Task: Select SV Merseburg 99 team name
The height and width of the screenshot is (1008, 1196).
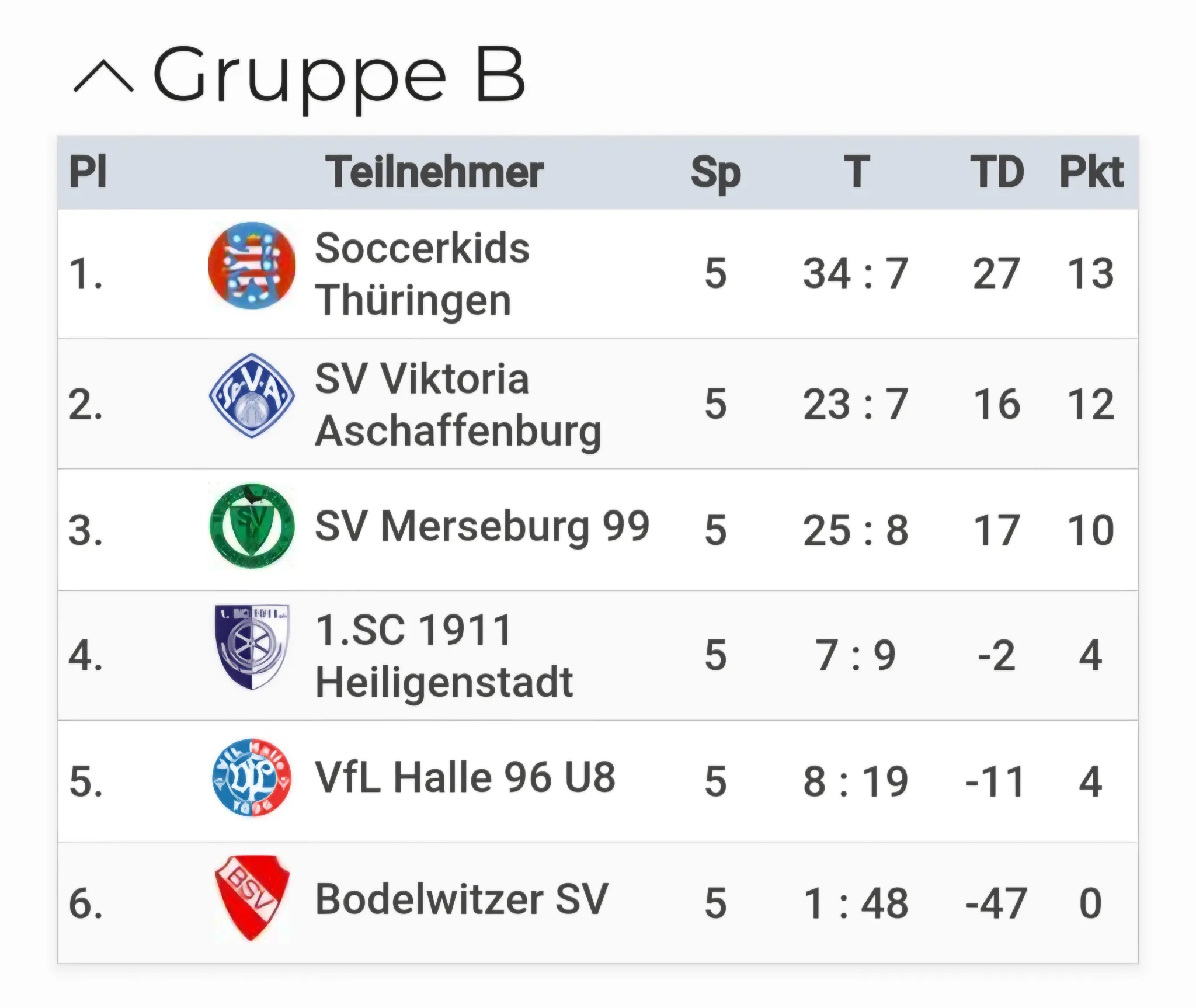Action: coord(482,527)
